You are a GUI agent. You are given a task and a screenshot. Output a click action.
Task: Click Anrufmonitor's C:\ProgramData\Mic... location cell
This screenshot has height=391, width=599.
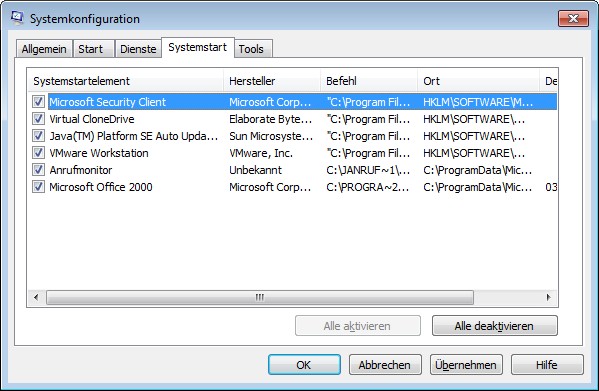point(478,170)
